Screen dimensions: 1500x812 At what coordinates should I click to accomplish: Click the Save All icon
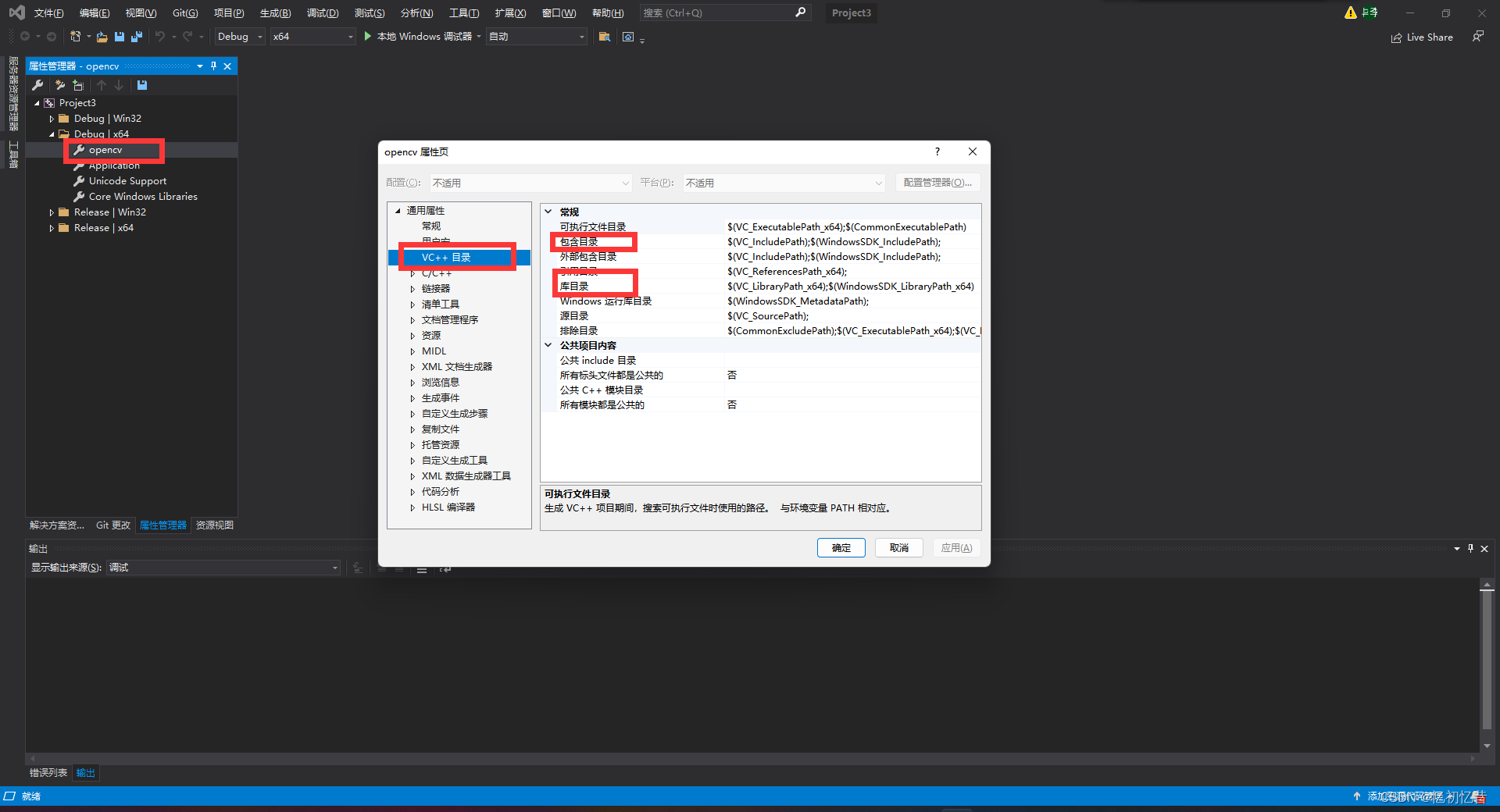pos(137,37)
